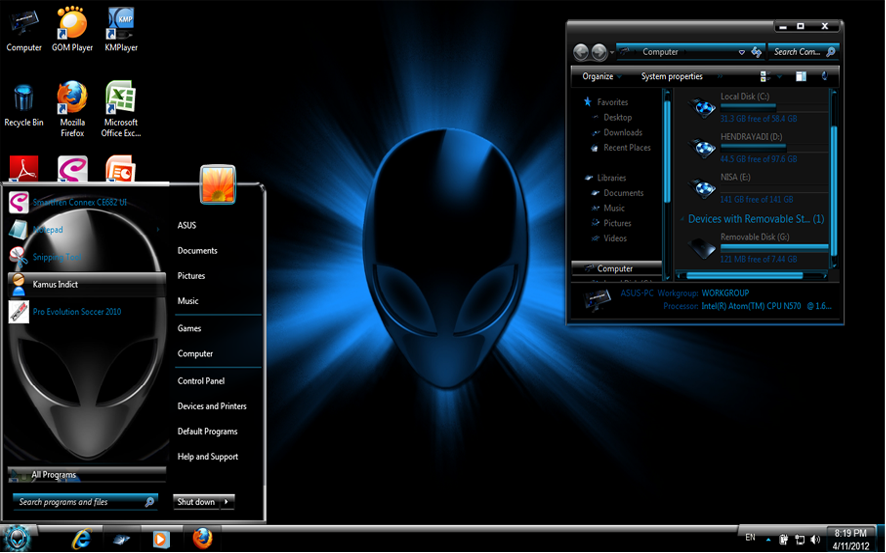886x553 pixels.
Task: Open Notepad from Start menu
Action: coord(86,229)
